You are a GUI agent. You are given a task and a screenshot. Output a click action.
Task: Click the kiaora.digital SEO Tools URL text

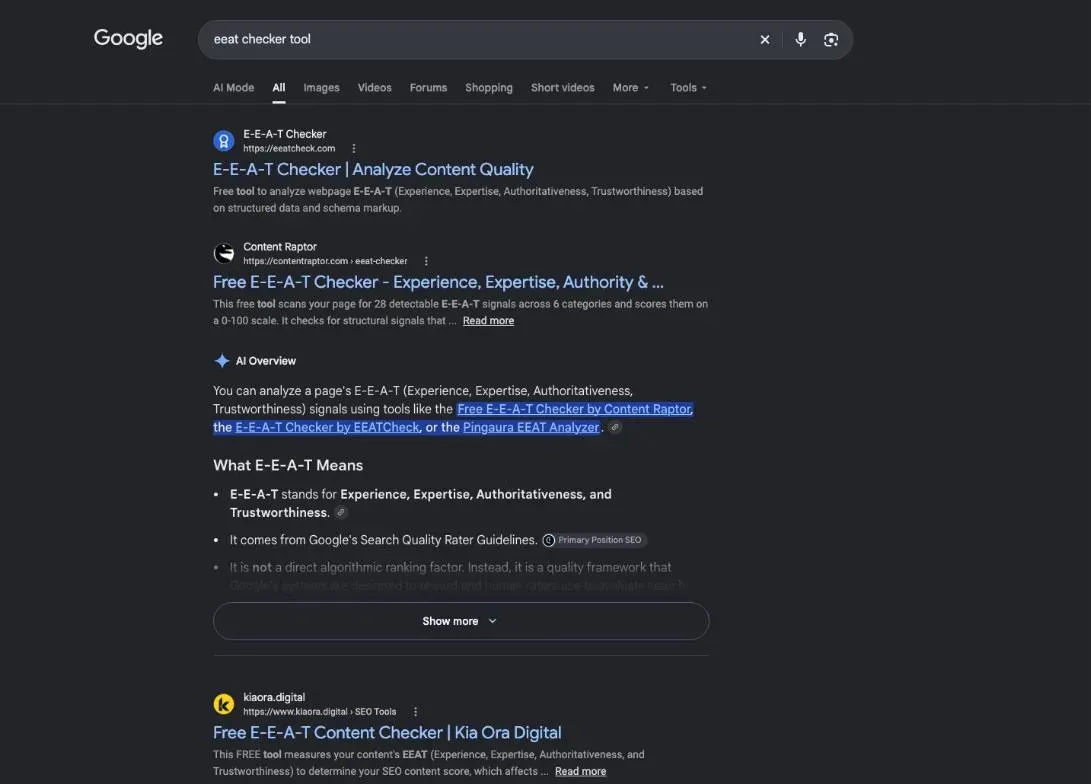coord(319,712)
